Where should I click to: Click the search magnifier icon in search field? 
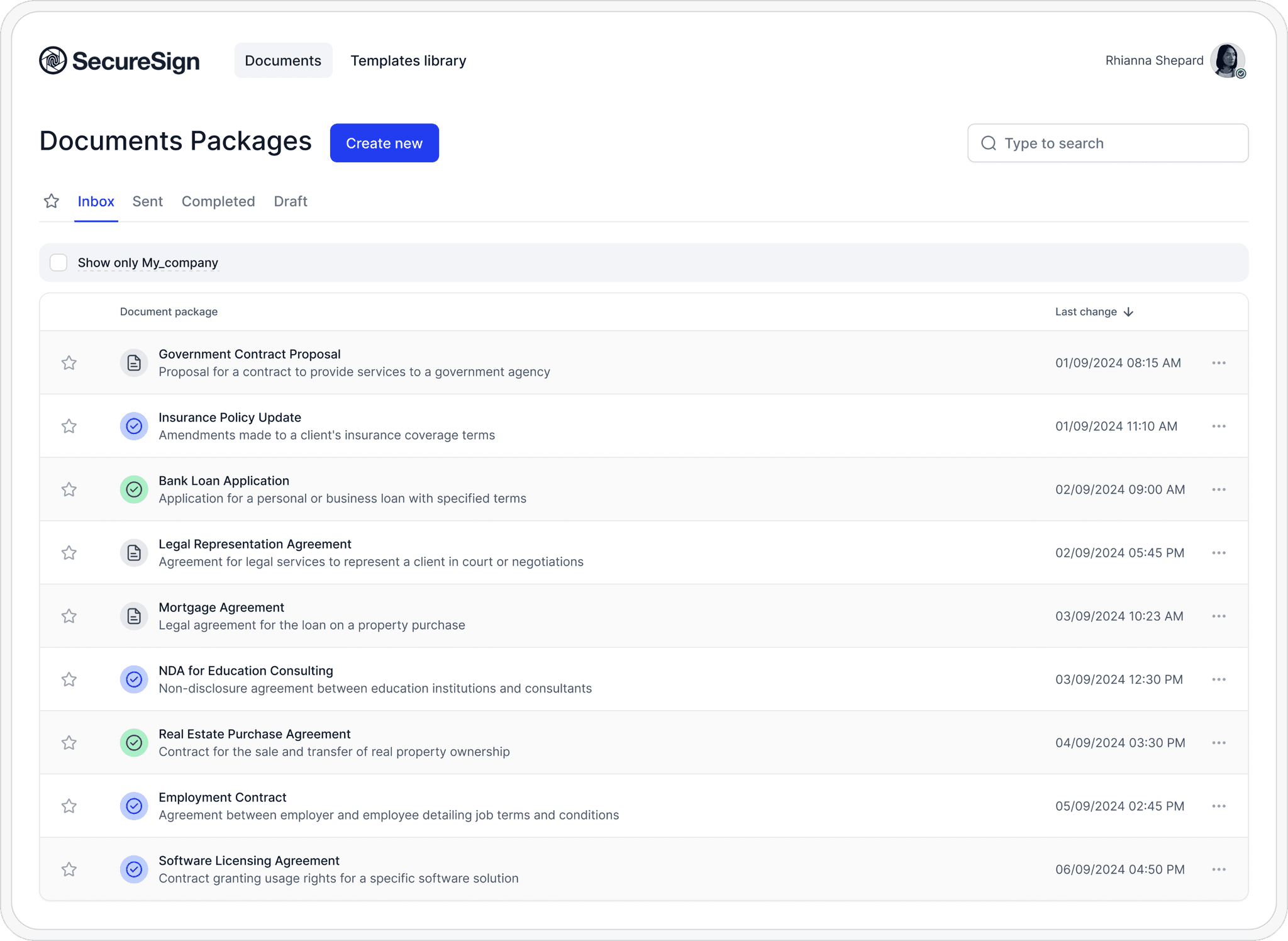988,143
